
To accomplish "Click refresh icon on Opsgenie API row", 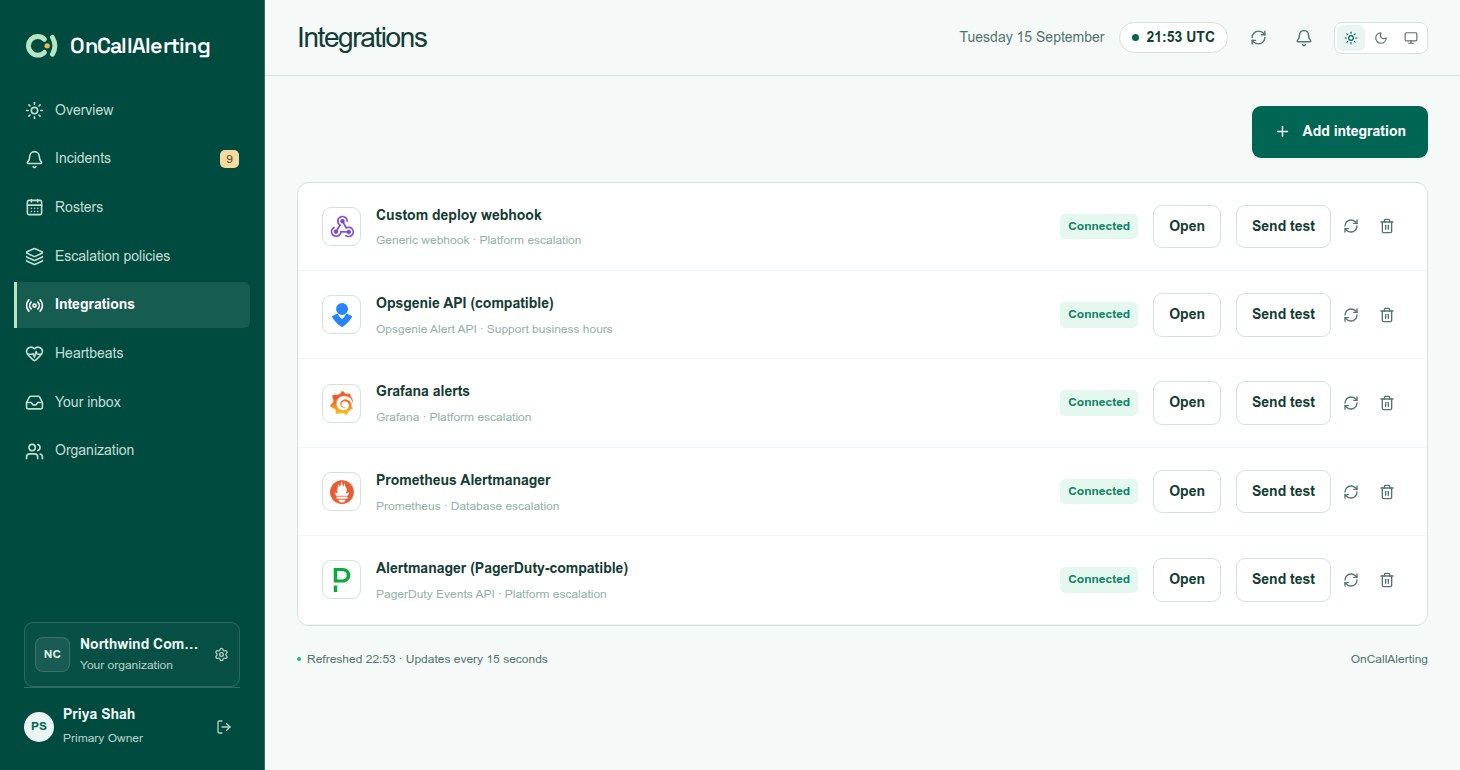I will [1351, 314].
